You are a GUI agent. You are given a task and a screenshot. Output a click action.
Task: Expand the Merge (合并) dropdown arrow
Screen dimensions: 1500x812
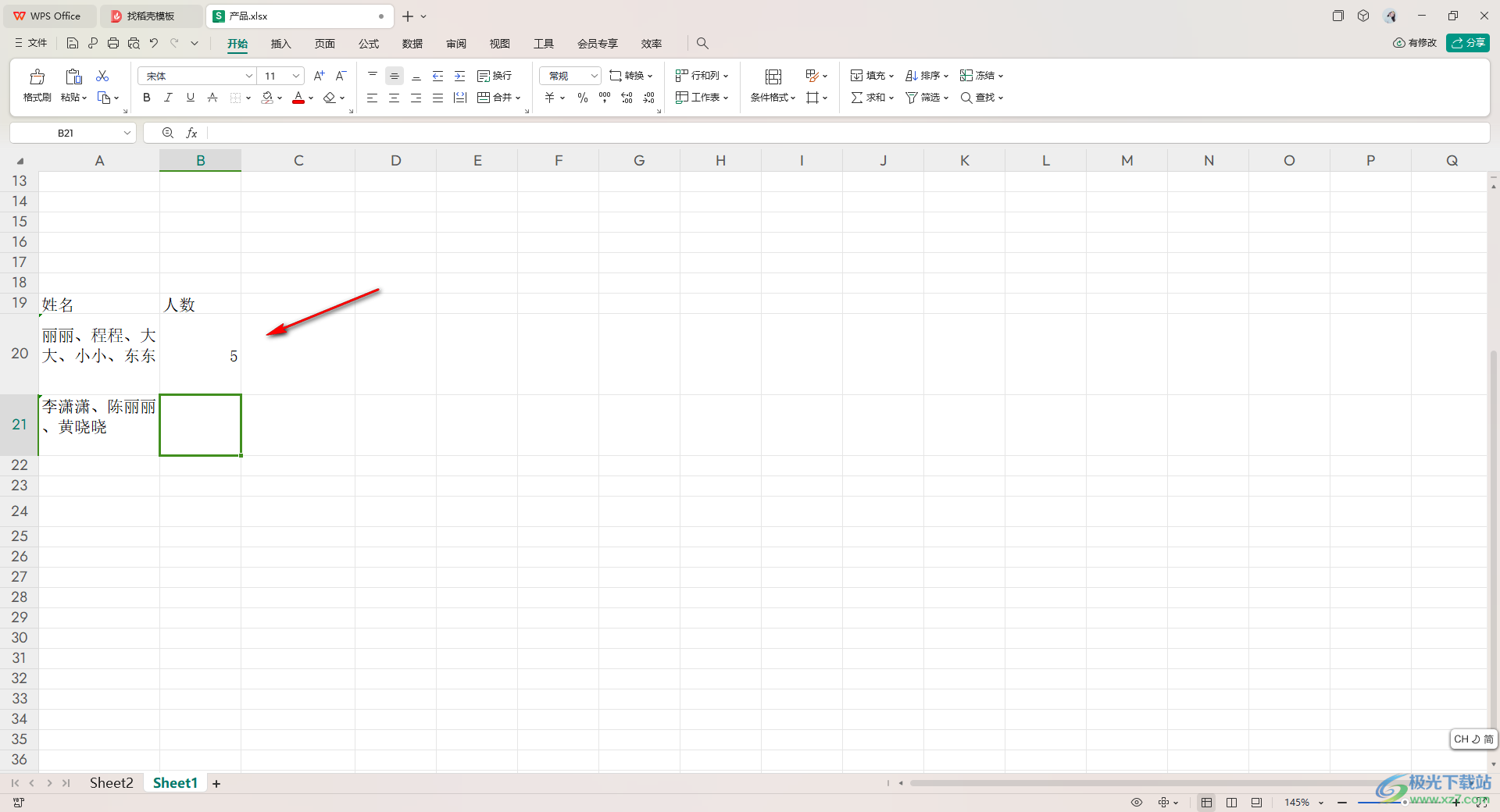(x=518, y=98)
